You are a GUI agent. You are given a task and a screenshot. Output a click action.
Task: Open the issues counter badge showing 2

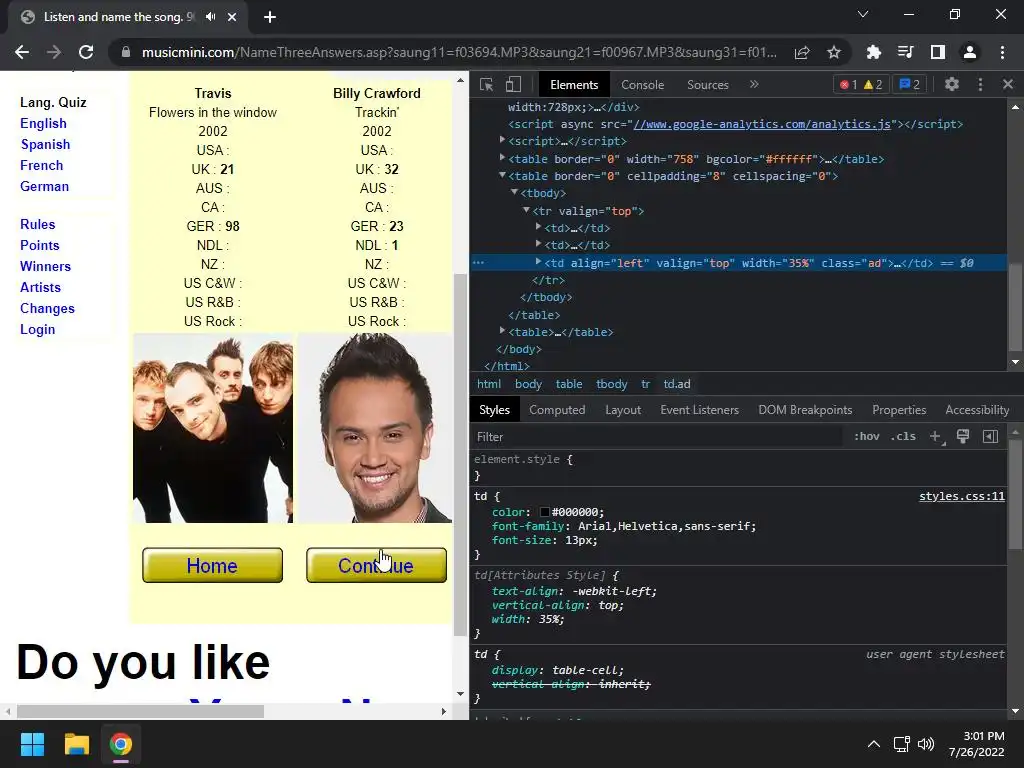pos(910,84)
